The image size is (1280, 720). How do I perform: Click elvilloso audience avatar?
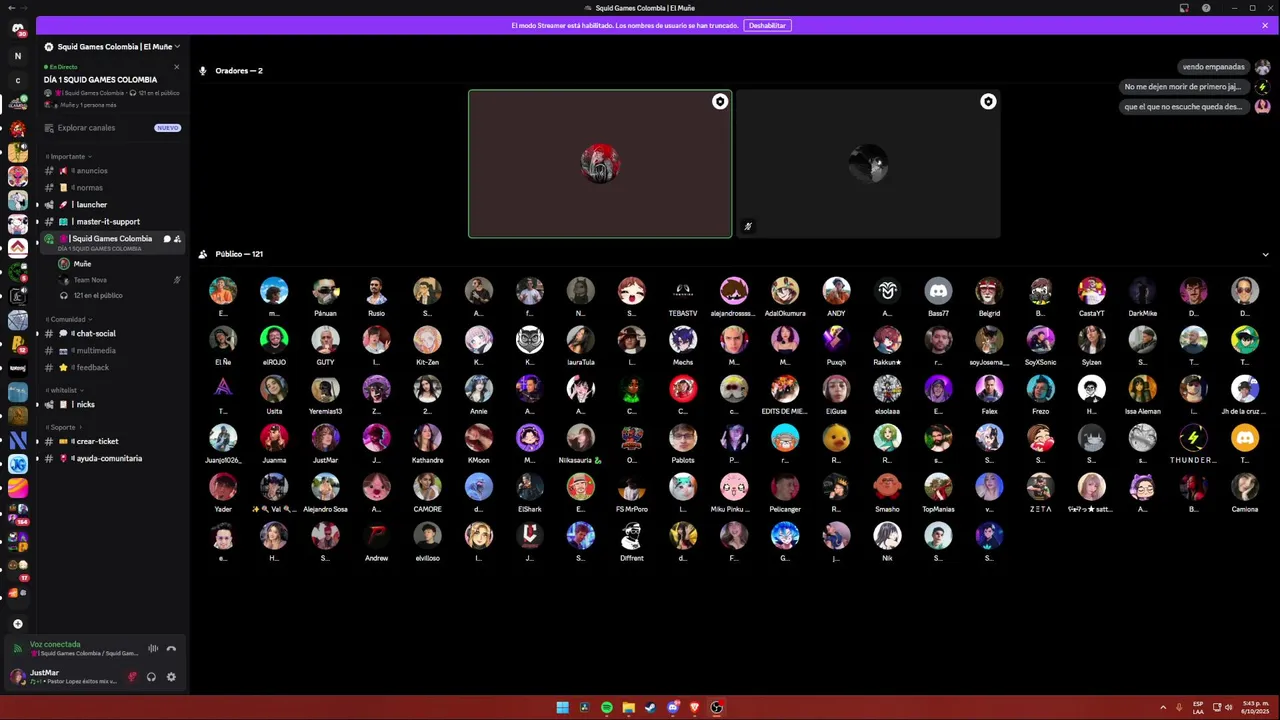point(427,536)
